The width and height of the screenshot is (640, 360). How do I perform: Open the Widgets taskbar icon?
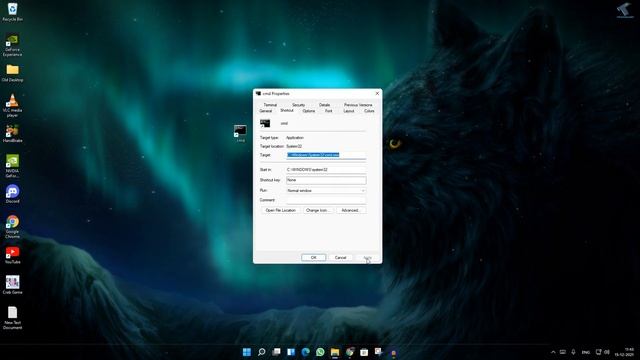[291, 352]
